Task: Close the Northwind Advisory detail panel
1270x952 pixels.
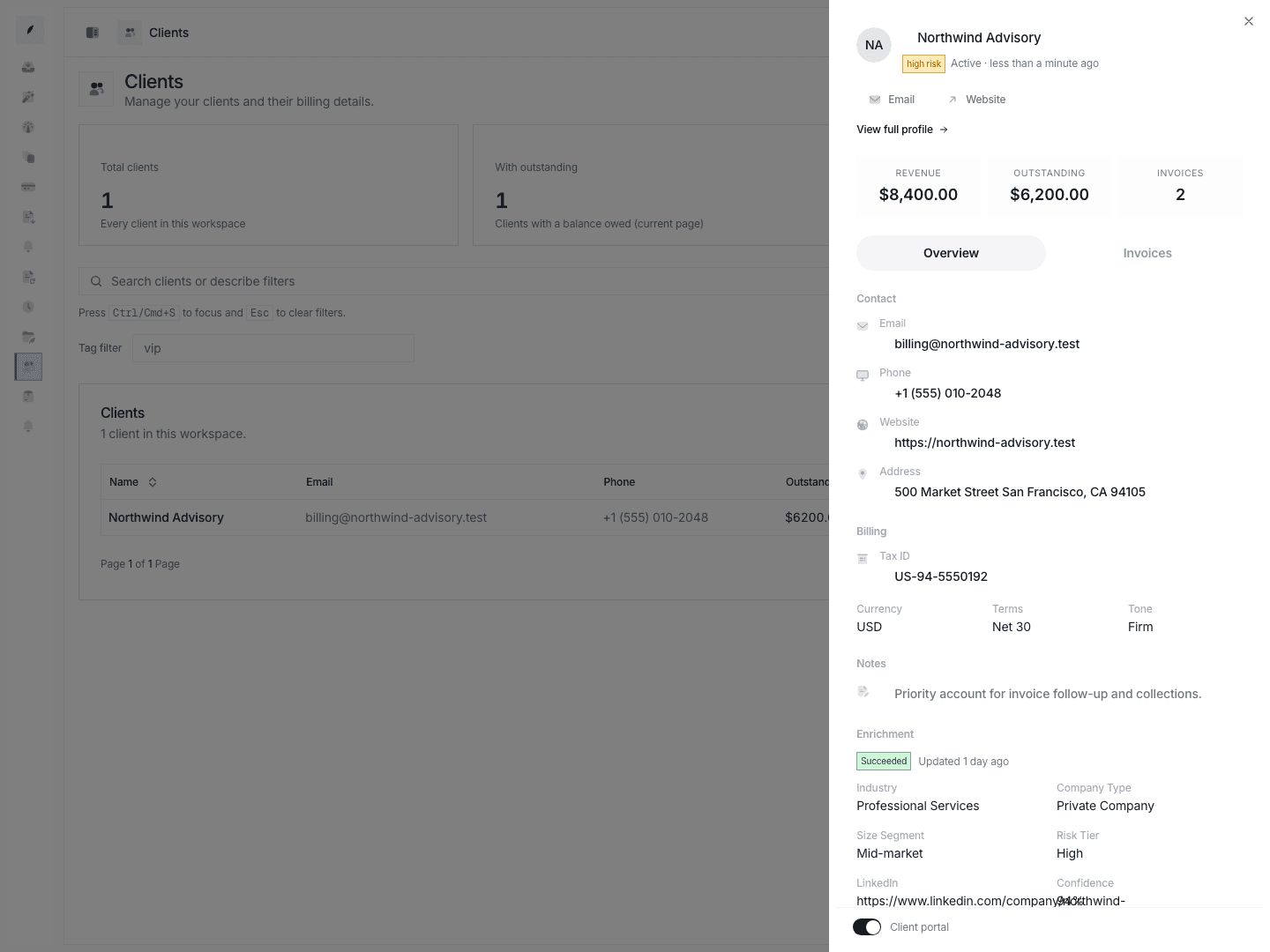Action: (1249, 21)
